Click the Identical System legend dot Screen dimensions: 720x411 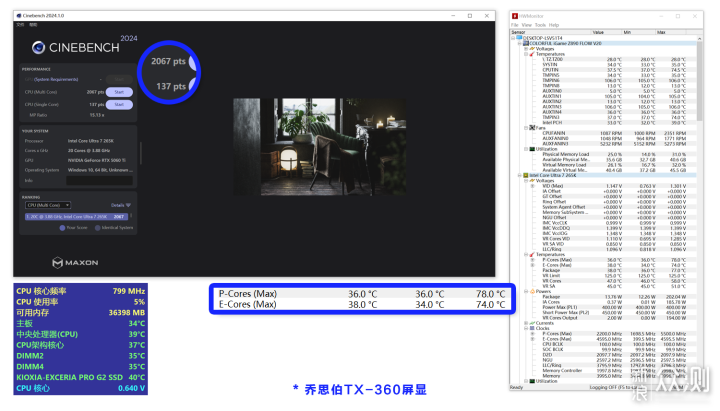tap(97, 228)
